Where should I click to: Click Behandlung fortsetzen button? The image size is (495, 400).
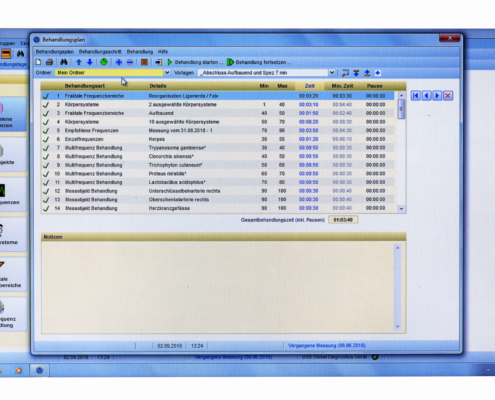coord(259,62)
